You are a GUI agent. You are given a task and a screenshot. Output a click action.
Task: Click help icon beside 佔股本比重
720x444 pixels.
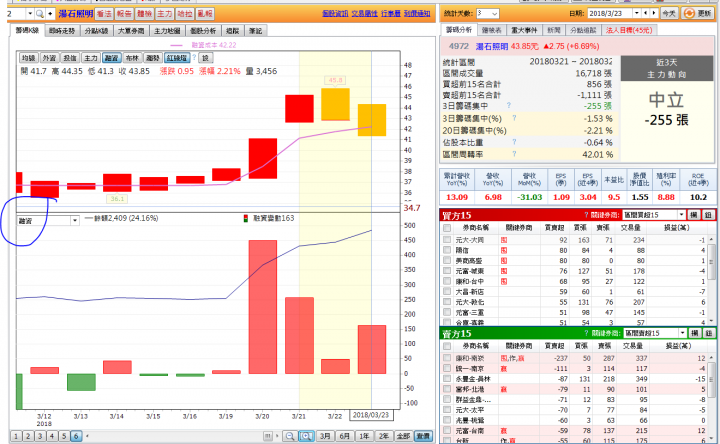pyautogui.click(x=514, y=142)
